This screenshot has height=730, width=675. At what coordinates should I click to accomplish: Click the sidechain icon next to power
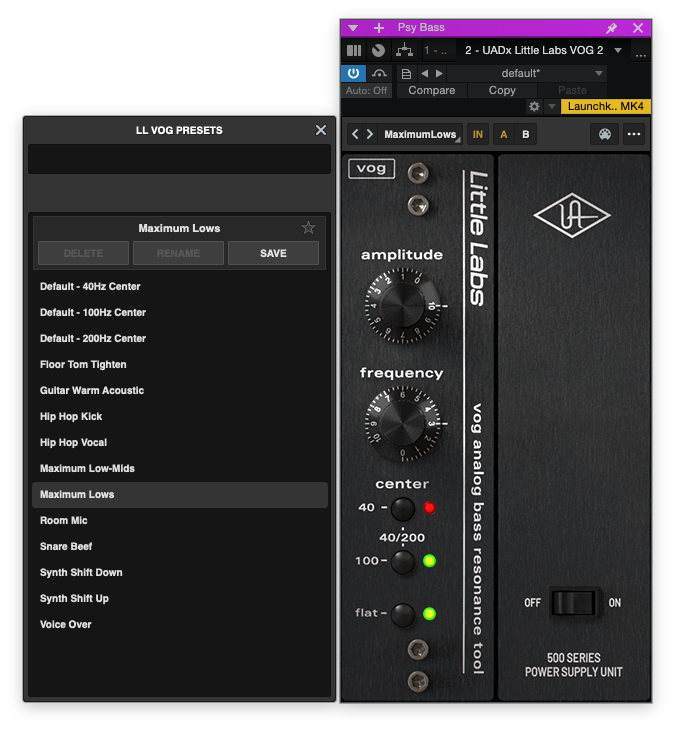[379, 73]
